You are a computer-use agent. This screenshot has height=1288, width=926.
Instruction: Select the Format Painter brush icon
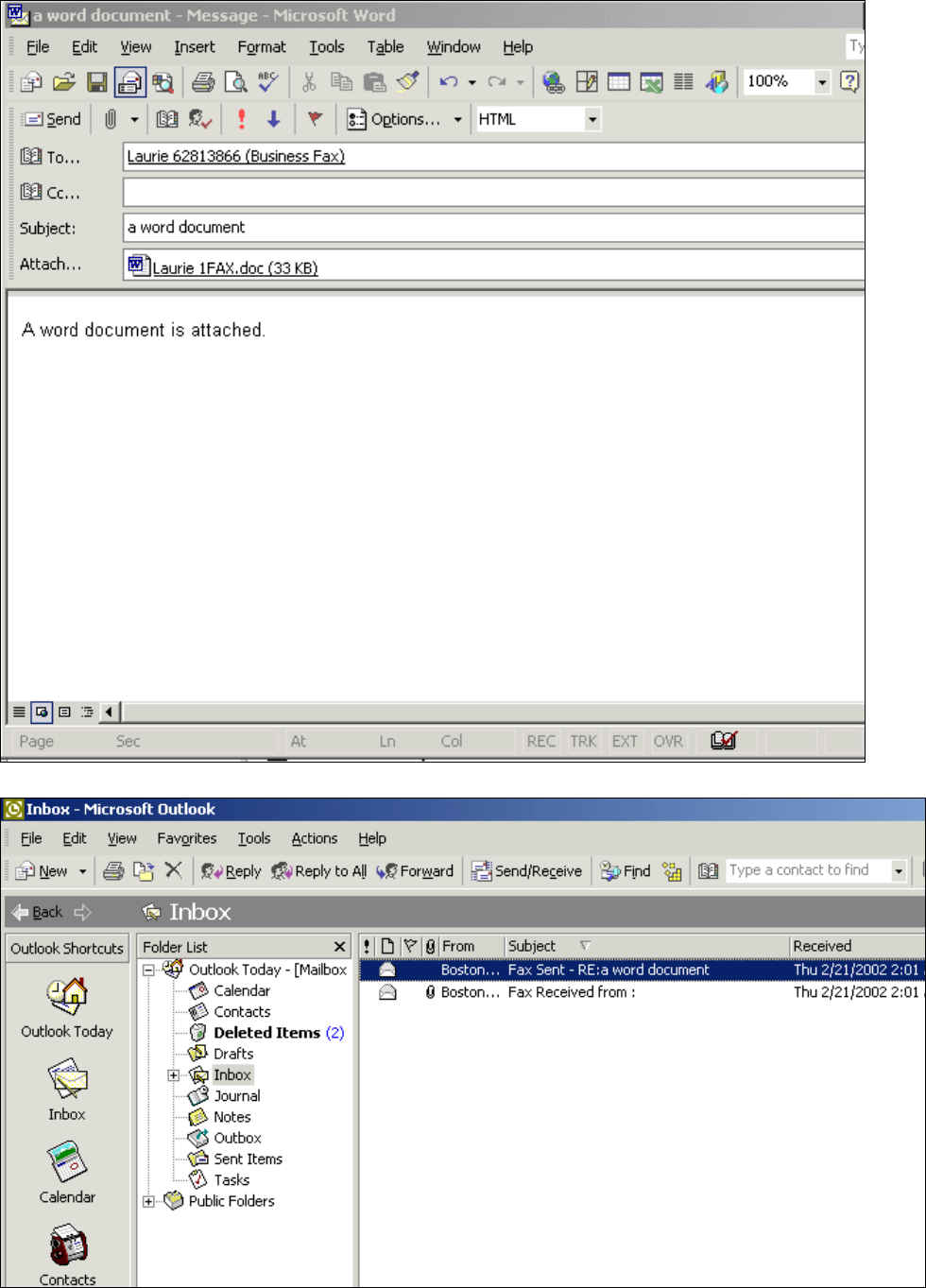tap(407, 82)
